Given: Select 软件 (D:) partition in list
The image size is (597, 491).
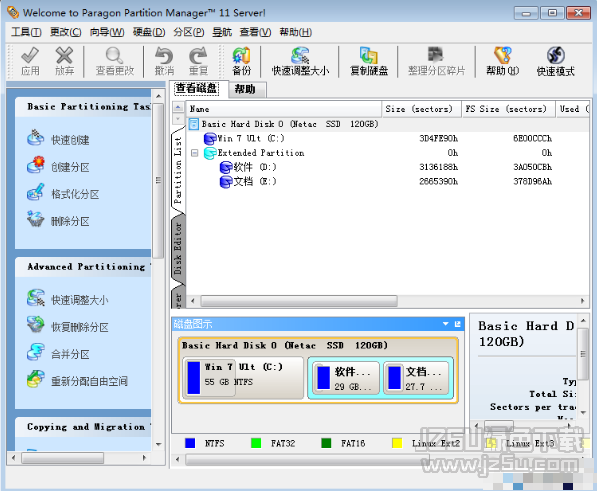Looking at the screenshot, I should [388, 167].
